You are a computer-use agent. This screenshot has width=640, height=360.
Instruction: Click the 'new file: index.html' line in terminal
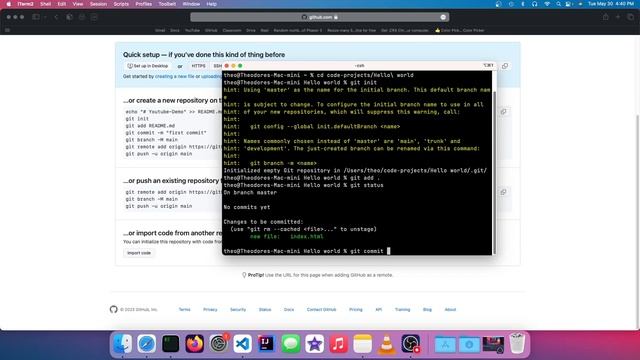tap(287, 236)
